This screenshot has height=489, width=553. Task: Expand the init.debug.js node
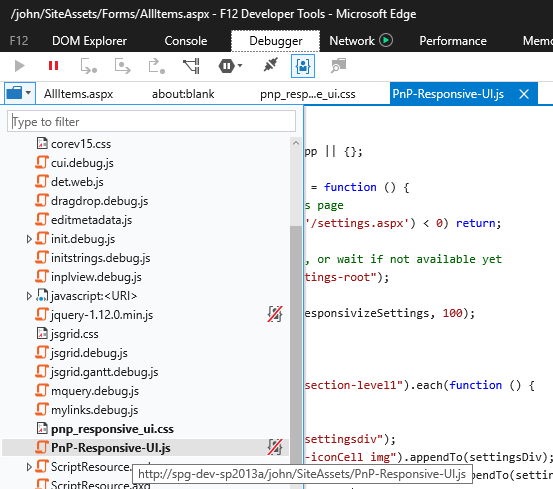pyautogui.click(x=29, y=239)
